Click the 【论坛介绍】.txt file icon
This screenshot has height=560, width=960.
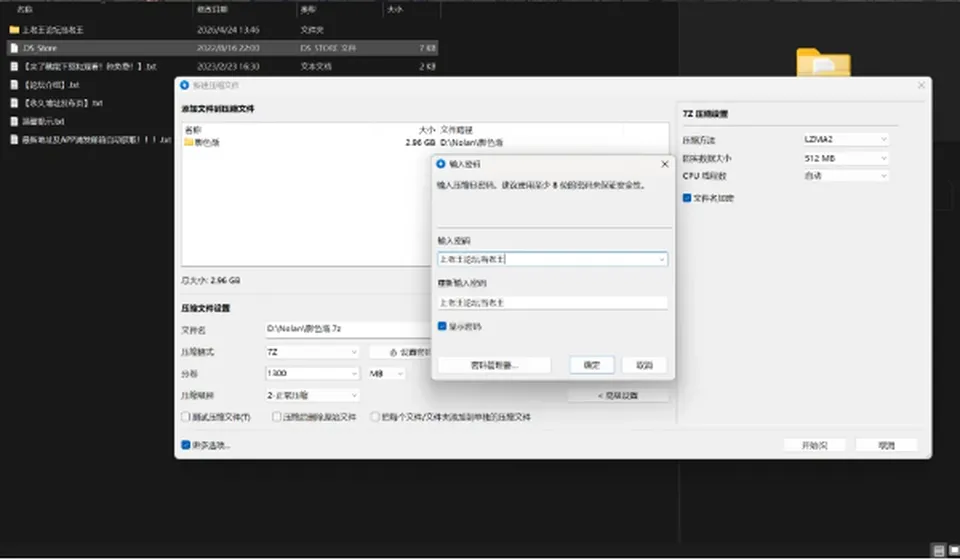(14, 84)
